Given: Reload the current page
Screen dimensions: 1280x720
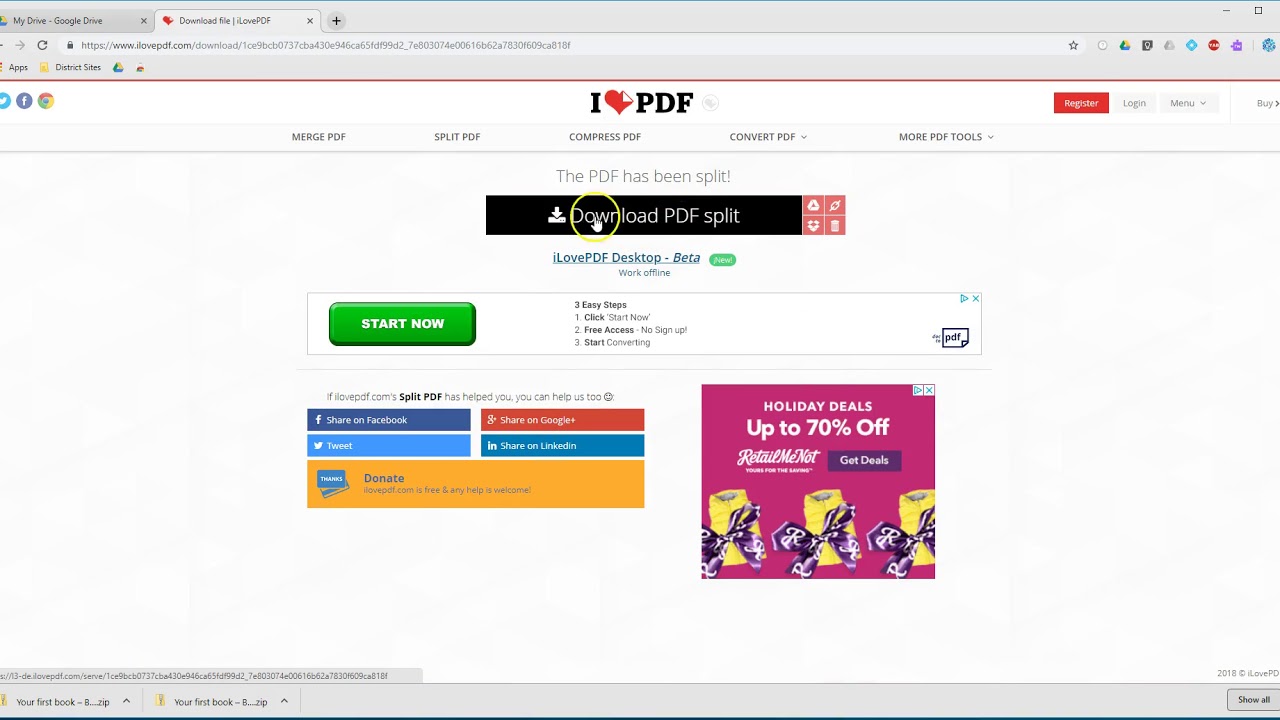Looking at the screenshot, I should (42, 45).
